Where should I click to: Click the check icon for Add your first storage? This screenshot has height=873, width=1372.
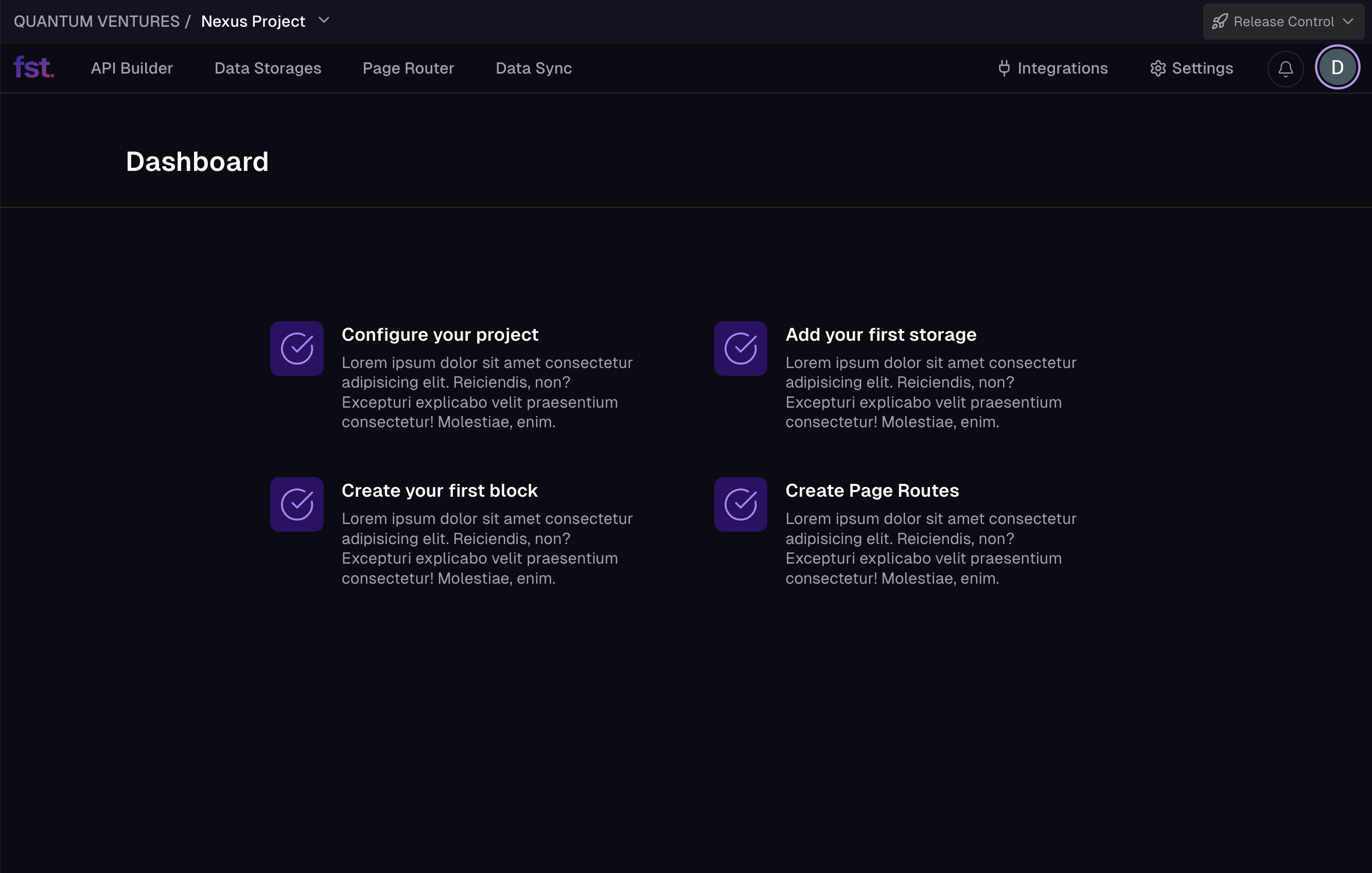(x=740, y=348)
